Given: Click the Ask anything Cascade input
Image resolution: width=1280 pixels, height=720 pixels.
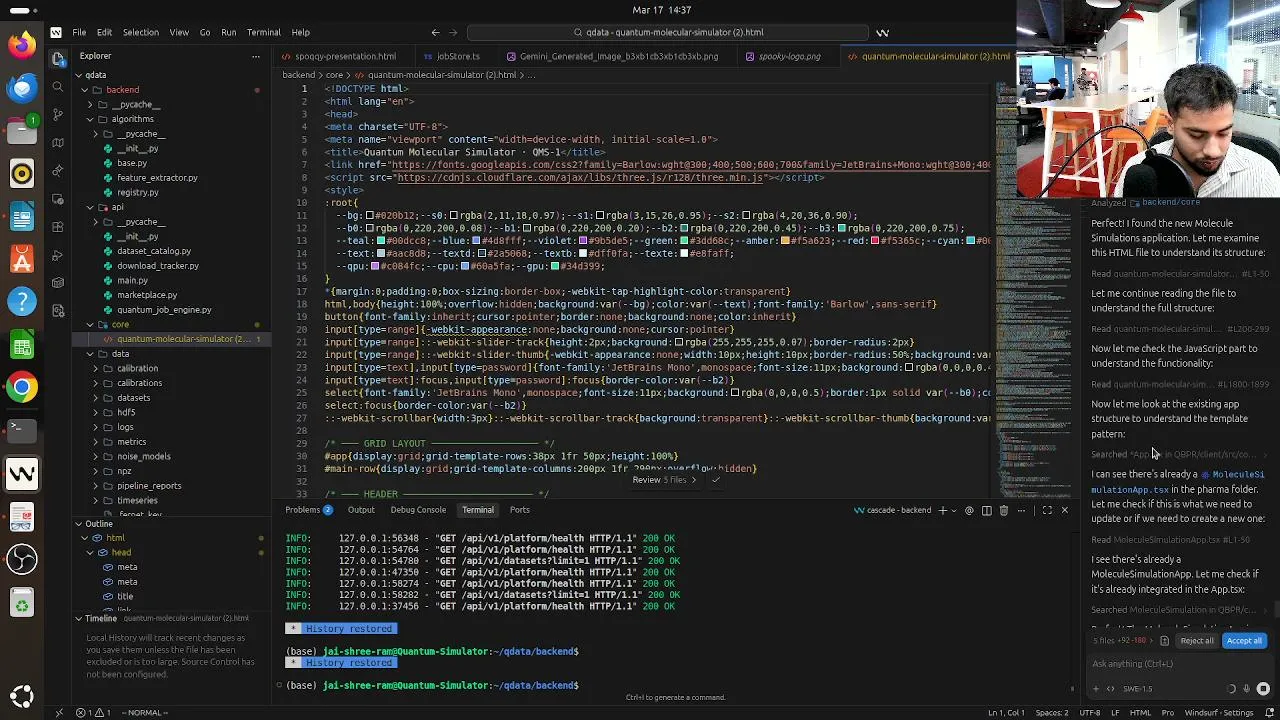Looking at the screenshot, I should coord(1180,664).
